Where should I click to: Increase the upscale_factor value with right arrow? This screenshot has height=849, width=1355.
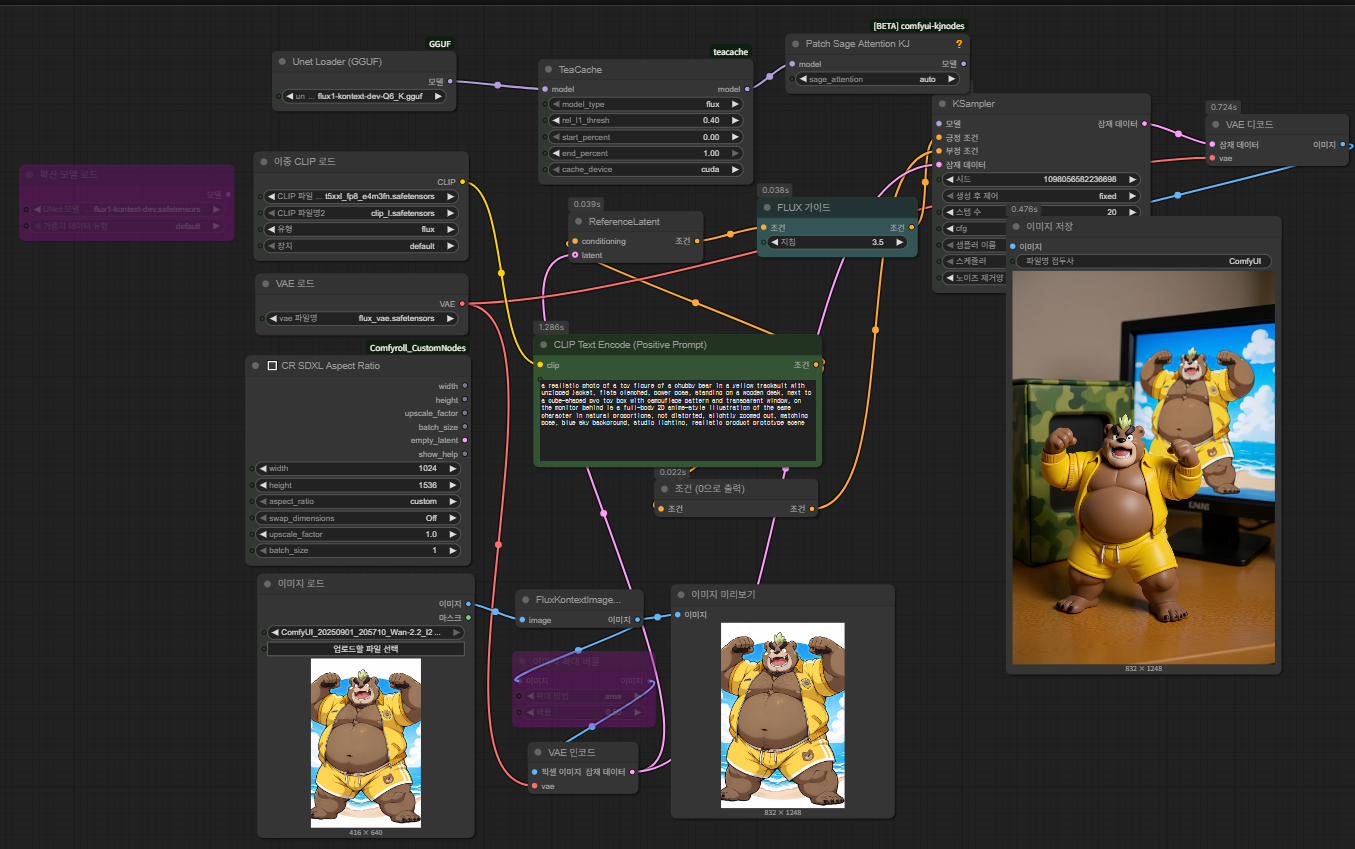coord(452,534)
